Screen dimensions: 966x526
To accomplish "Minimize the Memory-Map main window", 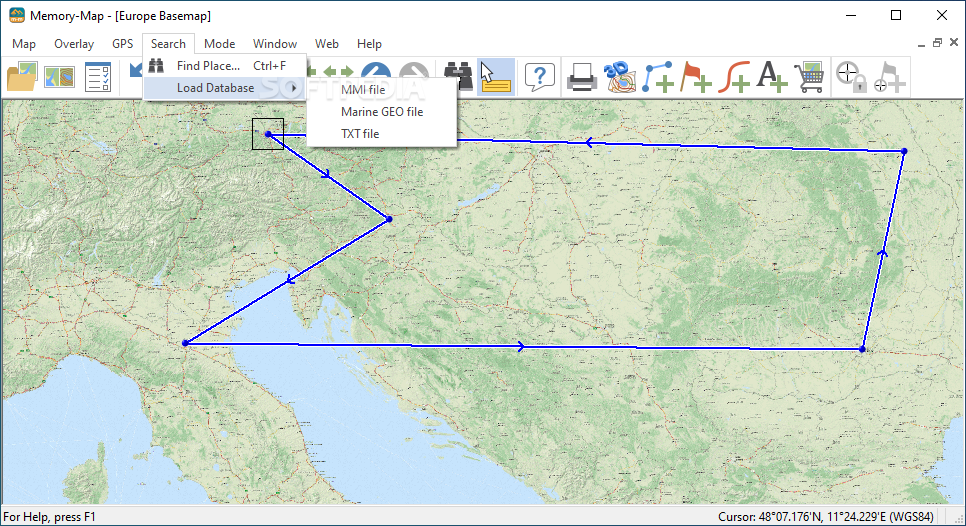I will (851, 15).
